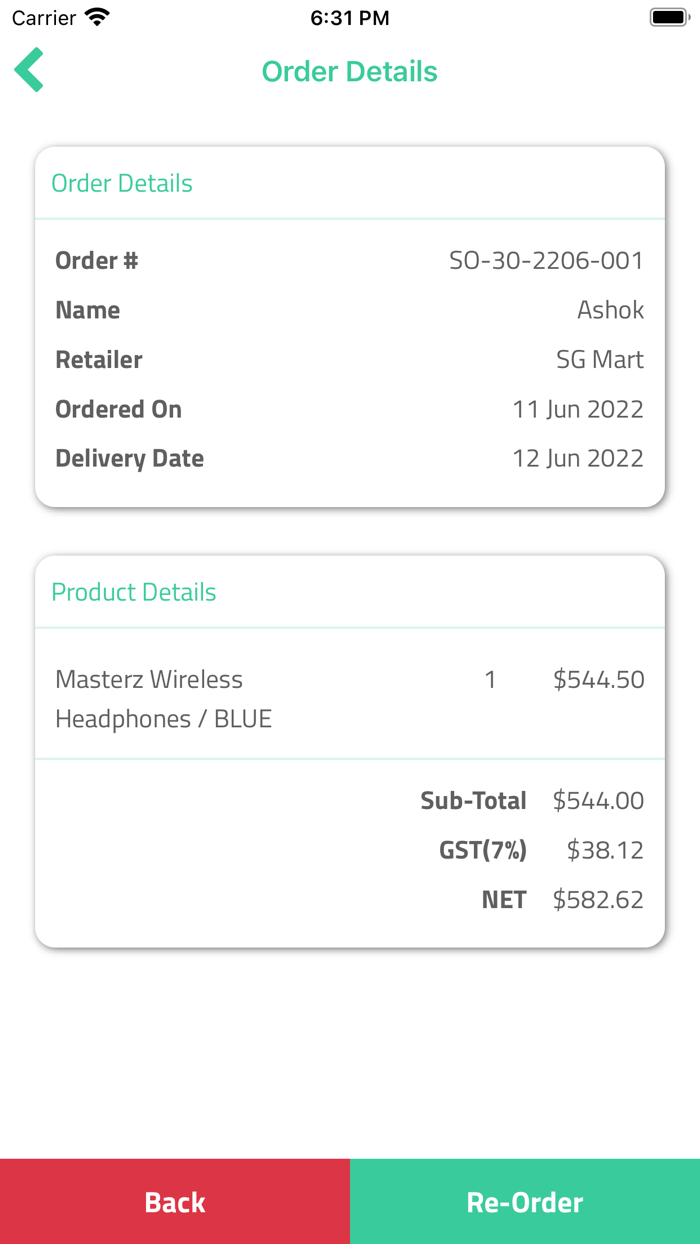Image resolution: width=700 pixels, height=1244 pixels.
Task: Tap the product price $544.50
Action: point(598,680)
